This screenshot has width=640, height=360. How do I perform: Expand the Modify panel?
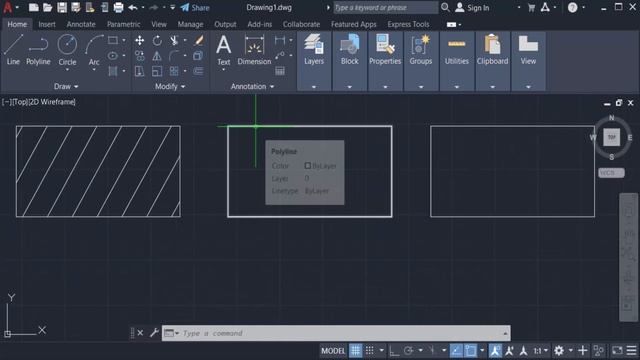pos(170,87)
